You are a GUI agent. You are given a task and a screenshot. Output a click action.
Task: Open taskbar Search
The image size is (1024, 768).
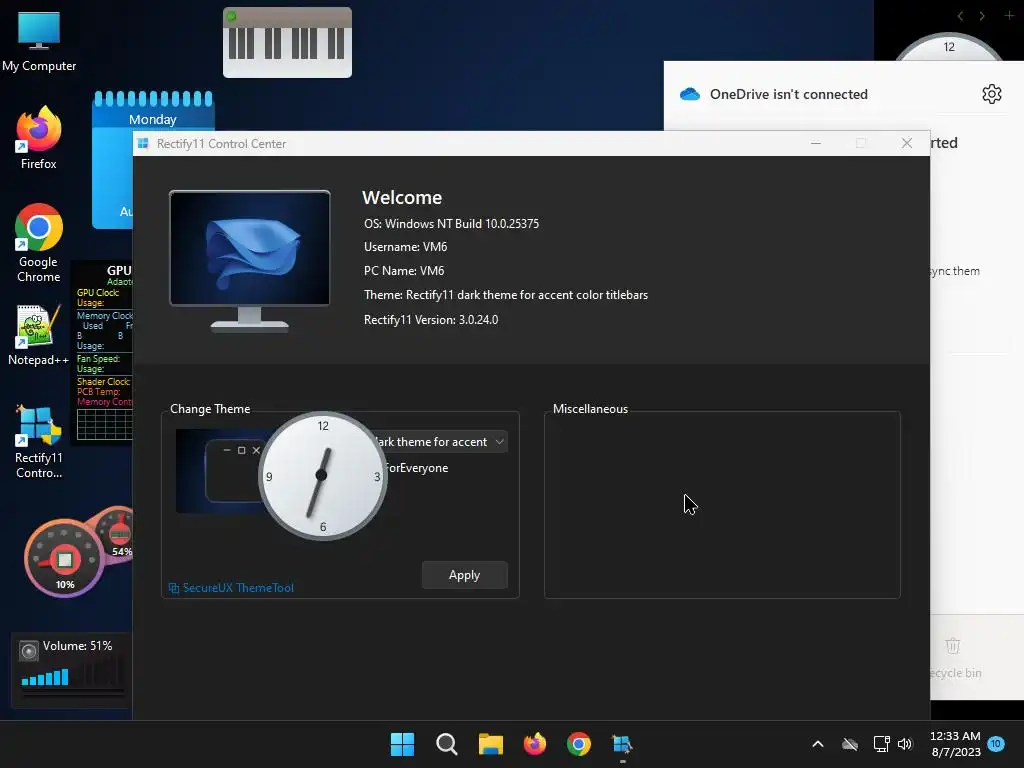447,744
